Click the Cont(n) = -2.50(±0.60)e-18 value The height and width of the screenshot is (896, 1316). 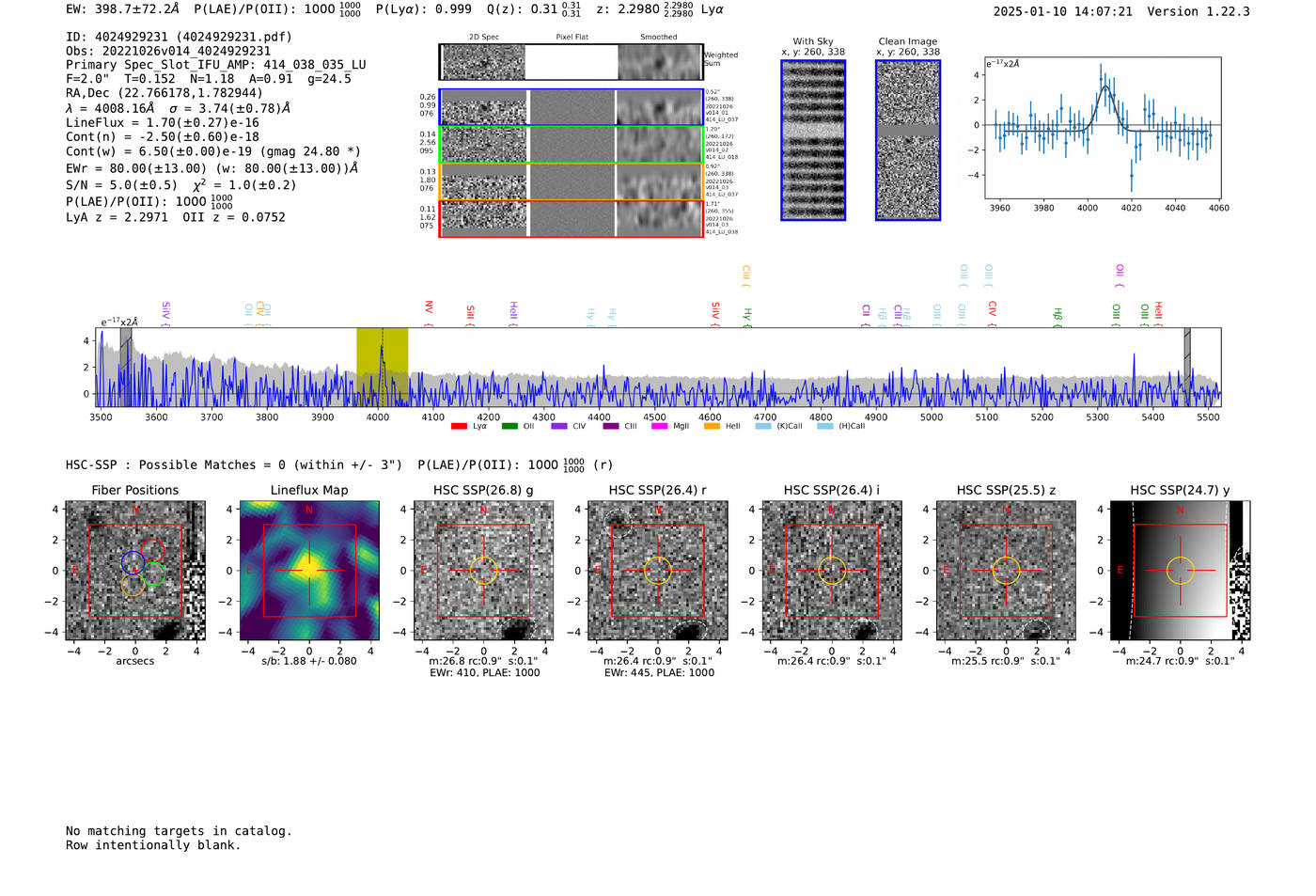163,136
